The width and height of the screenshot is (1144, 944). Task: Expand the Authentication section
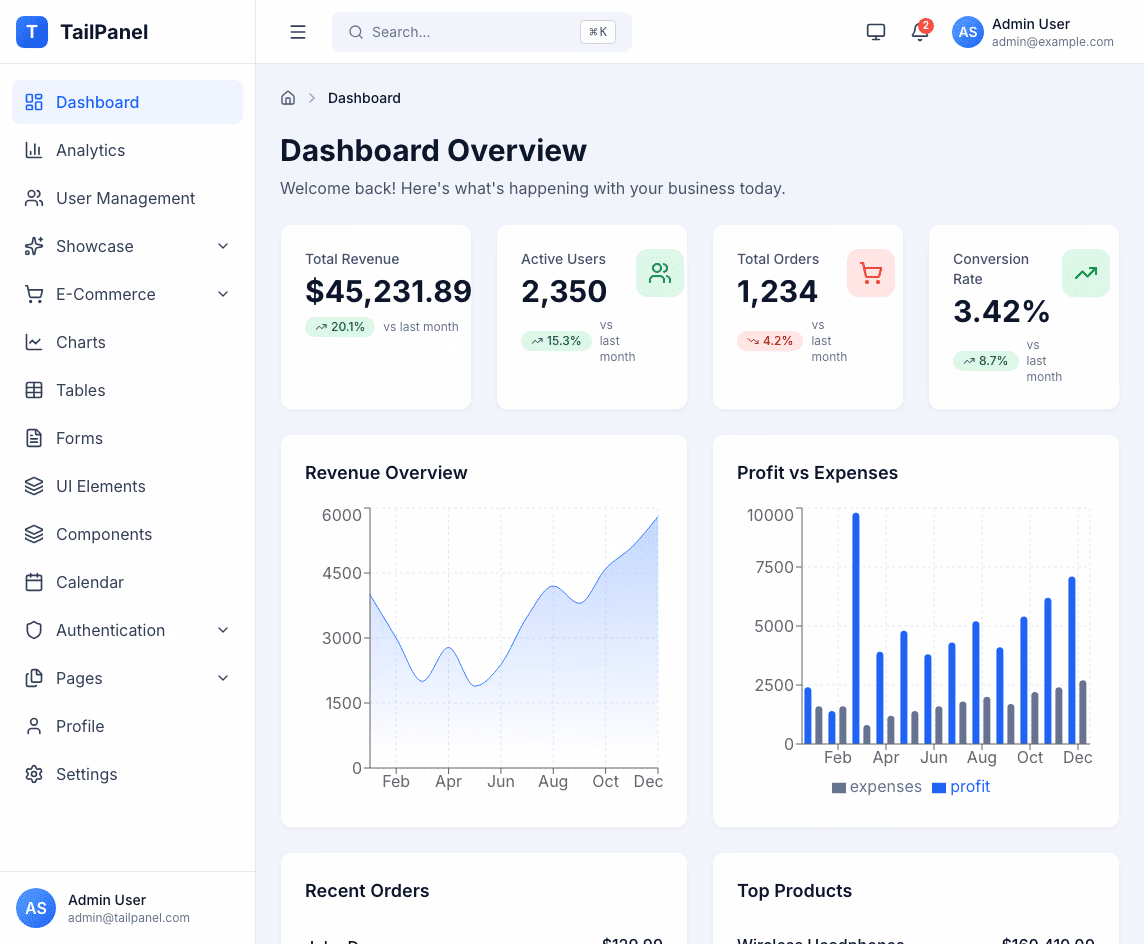pyautogui.click(x=110, y=630)
